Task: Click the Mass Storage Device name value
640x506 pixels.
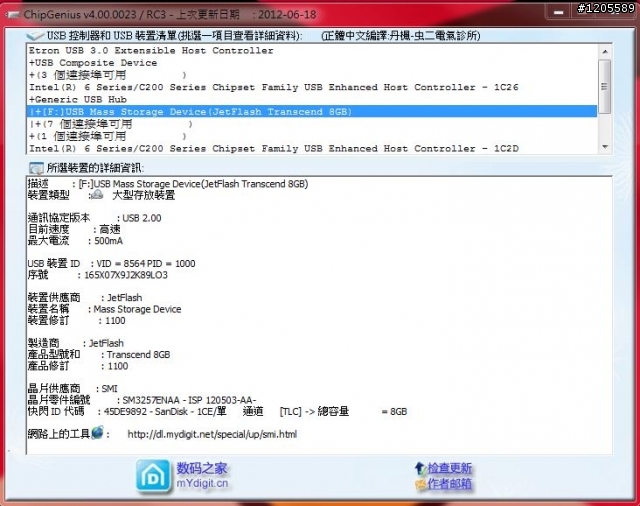Action: 138,309
